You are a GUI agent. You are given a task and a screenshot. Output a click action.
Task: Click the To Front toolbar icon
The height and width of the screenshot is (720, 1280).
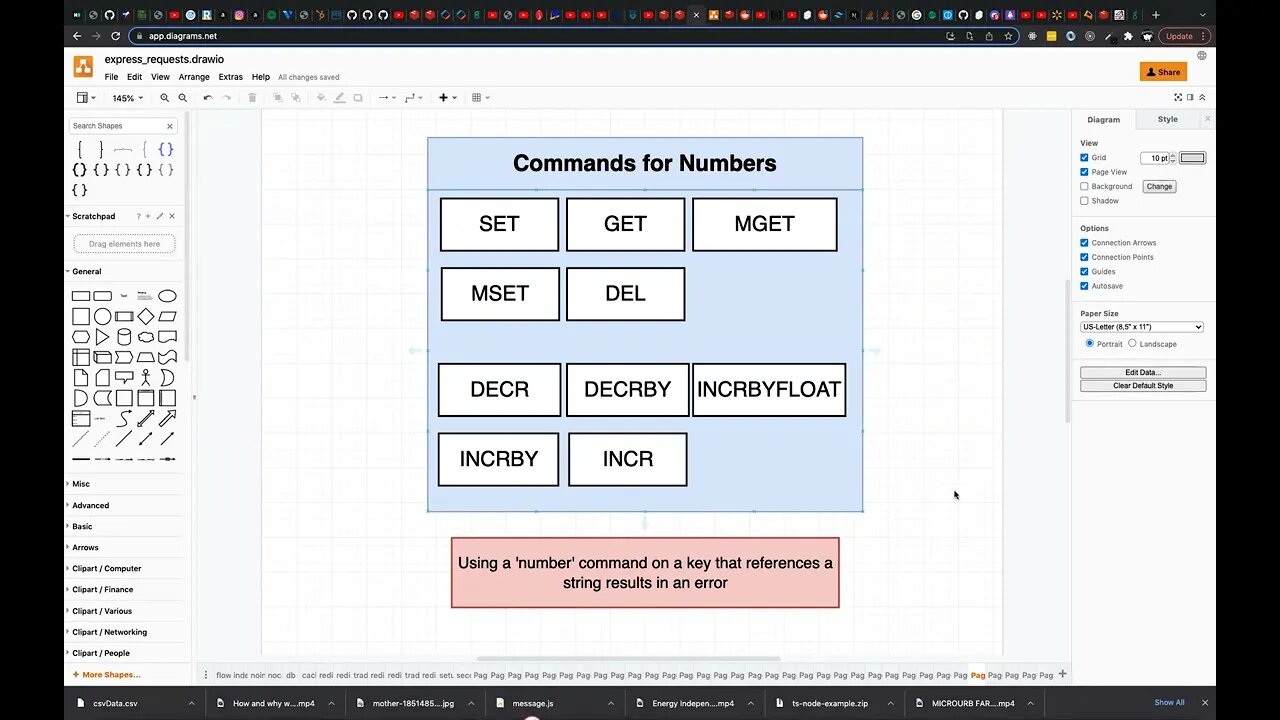tap(277, 98)
